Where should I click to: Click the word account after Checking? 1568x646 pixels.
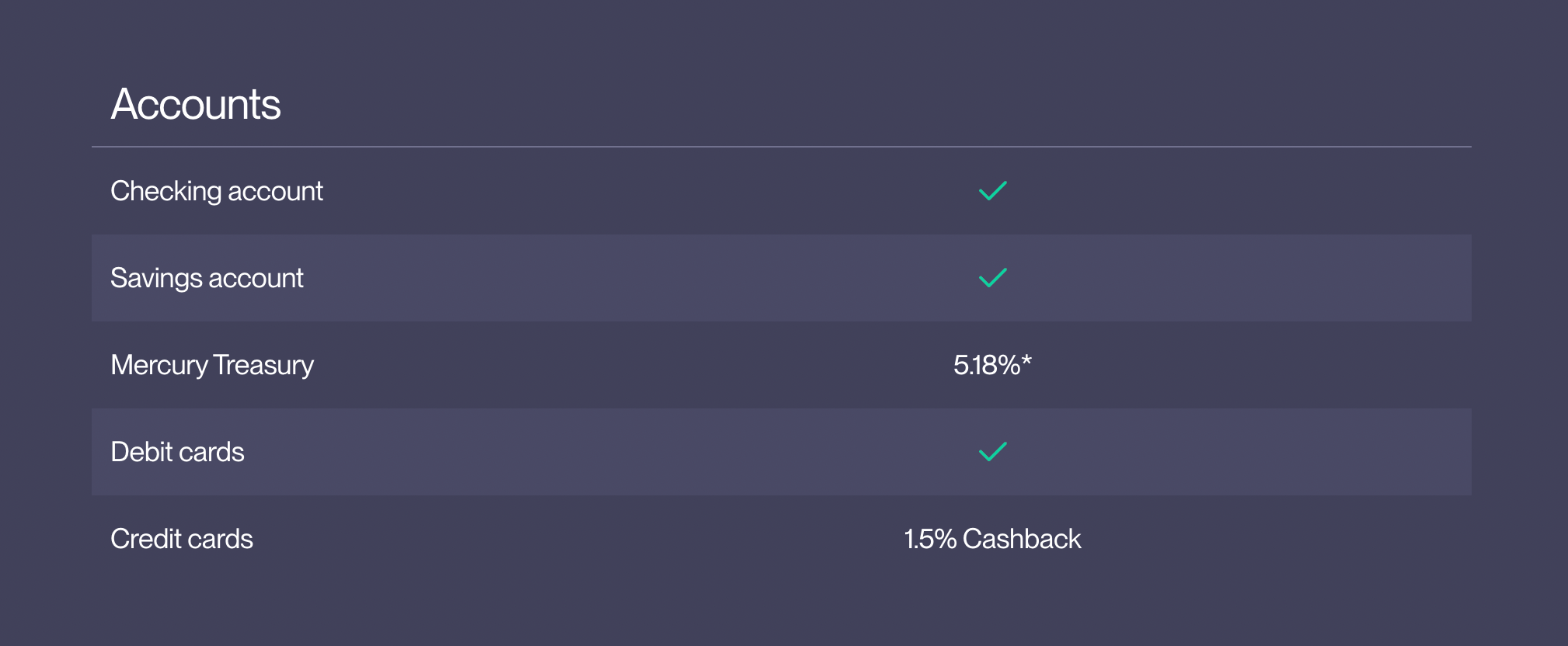[x=275, y=192]
